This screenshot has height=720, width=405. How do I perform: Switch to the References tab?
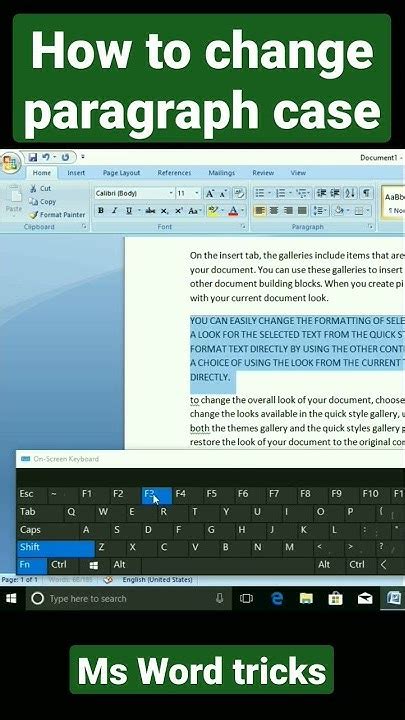pyautogui.click(x=174, y=173)
